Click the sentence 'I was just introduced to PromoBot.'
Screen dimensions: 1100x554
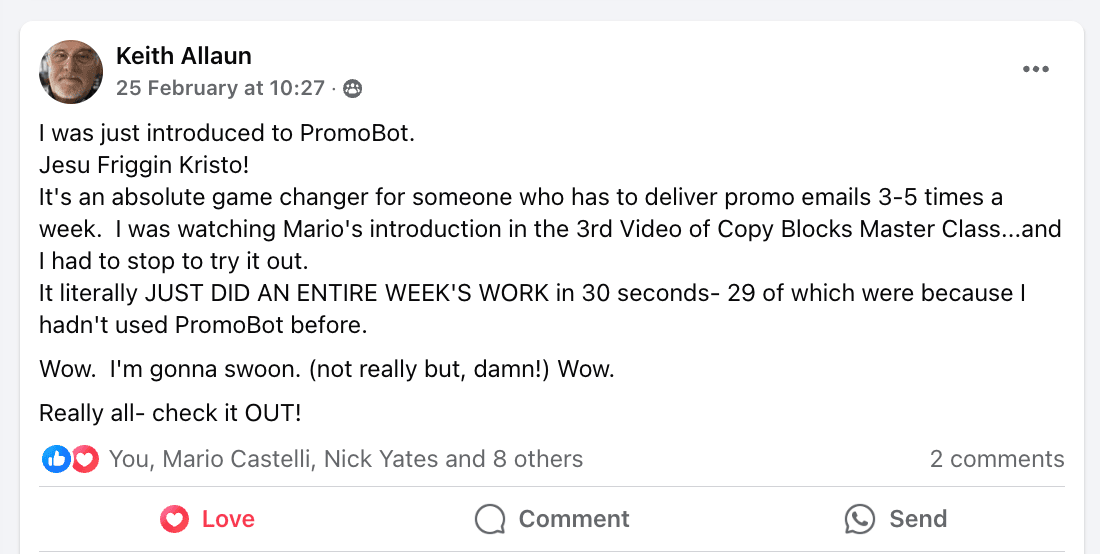[x=226, y=133]
